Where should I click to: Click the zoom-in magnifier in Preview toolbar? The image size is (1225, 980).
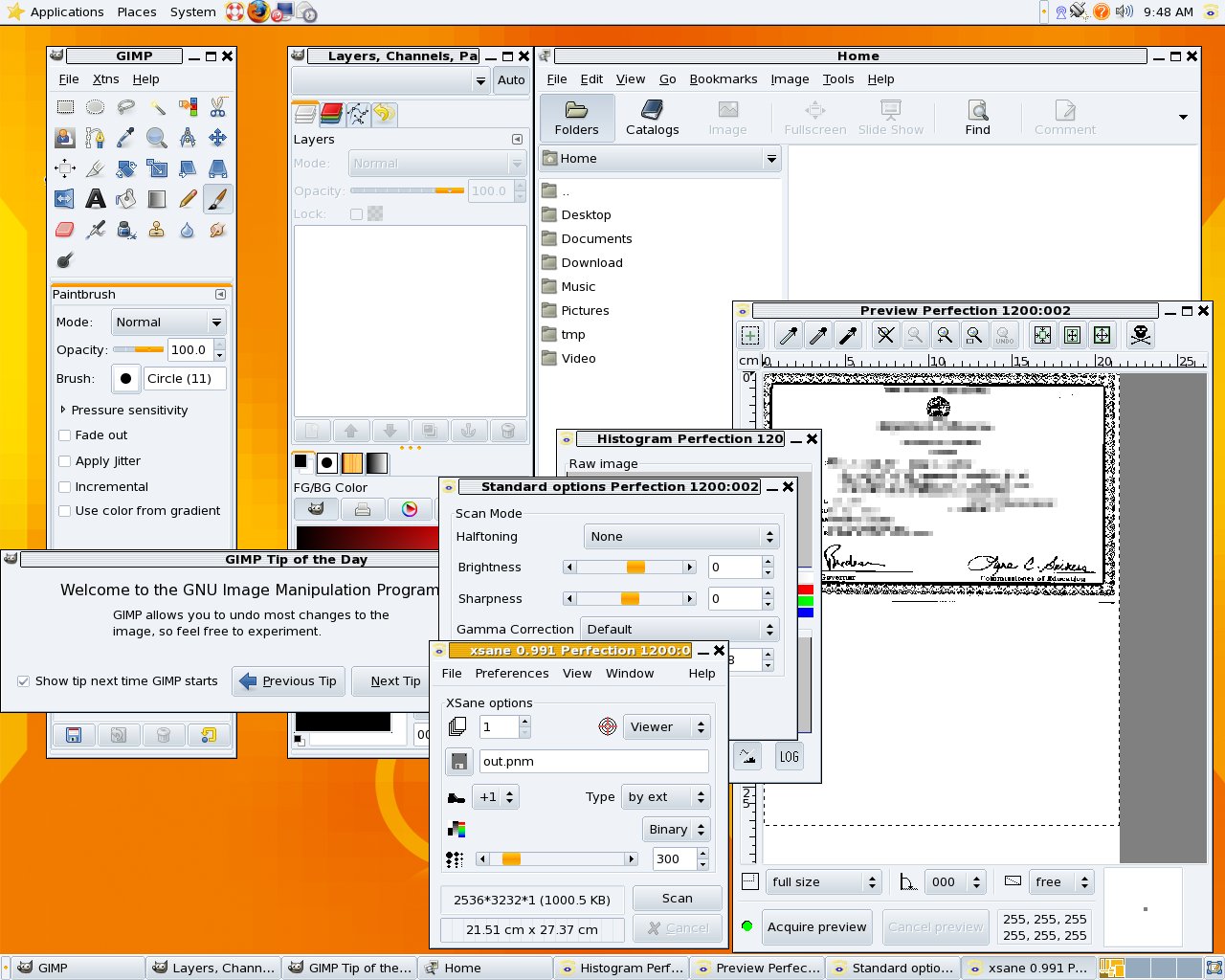click(x=945, y=335)
